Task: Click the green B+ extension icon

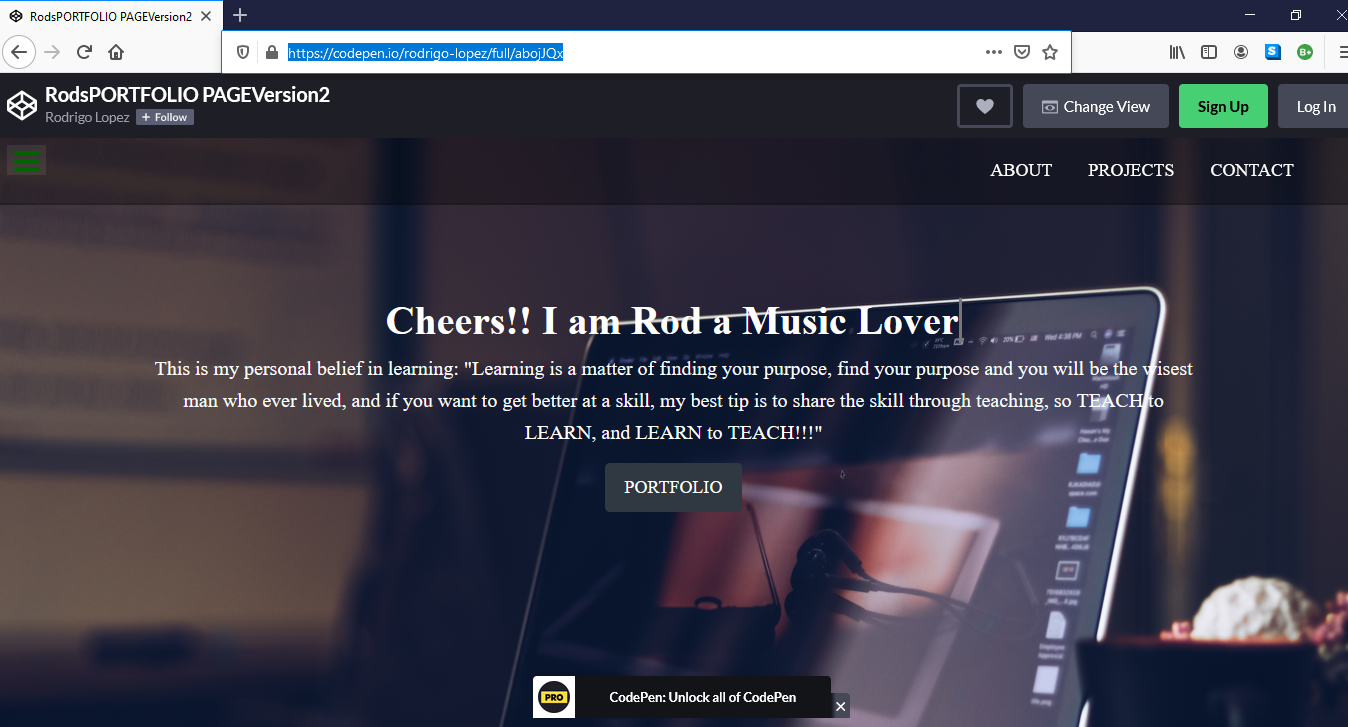Action: point(1305,52)
